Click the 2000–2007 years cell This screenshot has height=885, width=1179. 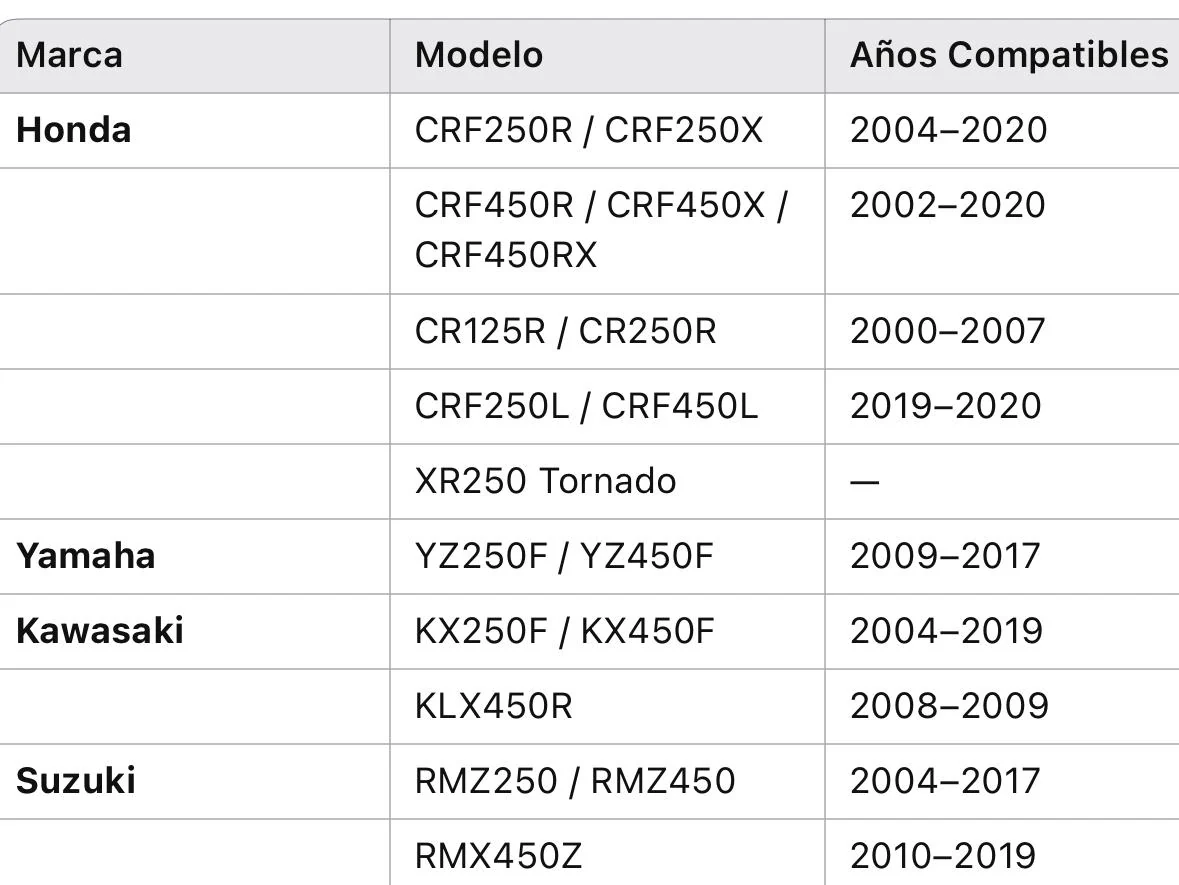click(x=1002, y=332)
